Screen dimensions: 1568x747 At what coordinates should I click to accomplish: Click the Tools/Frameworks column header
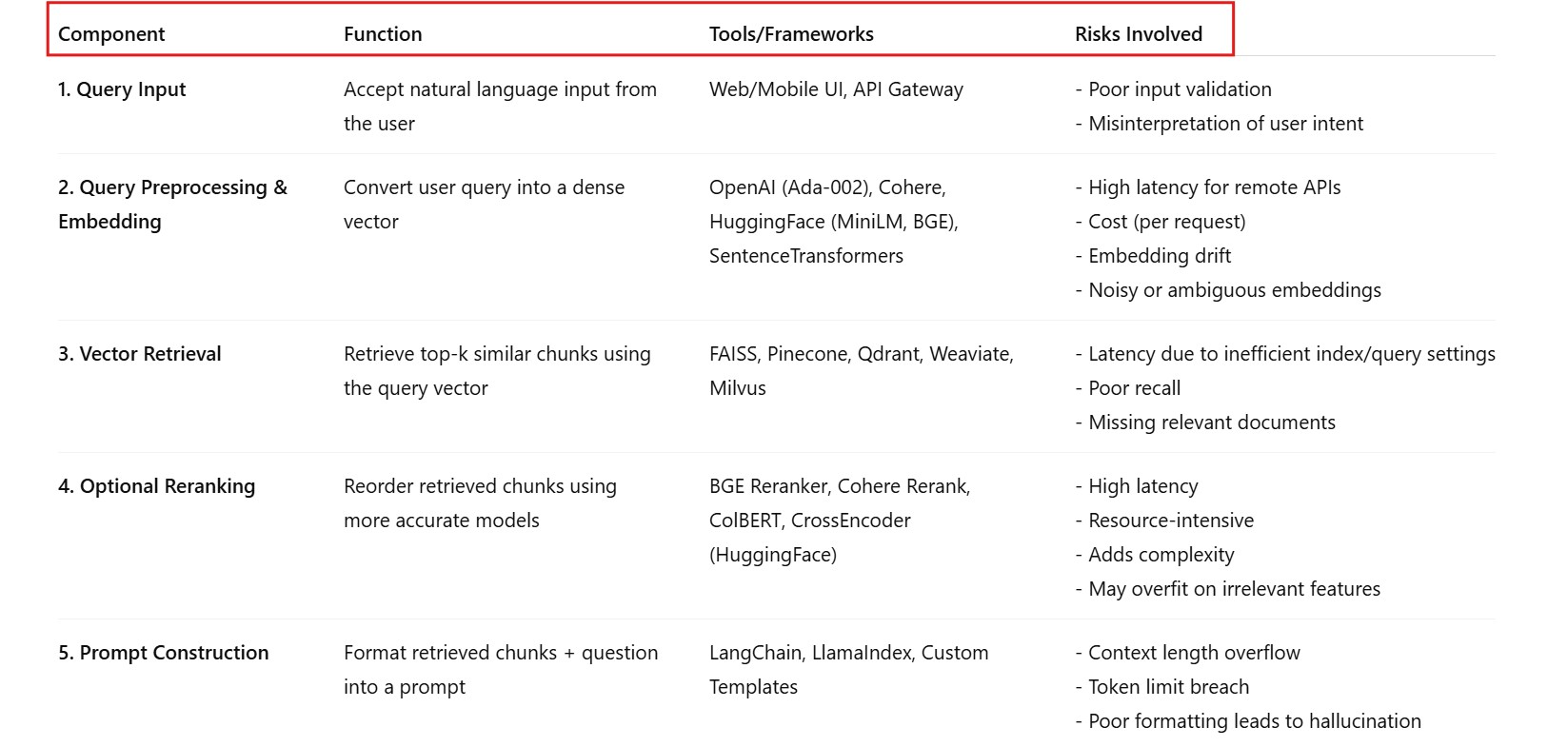791,34
